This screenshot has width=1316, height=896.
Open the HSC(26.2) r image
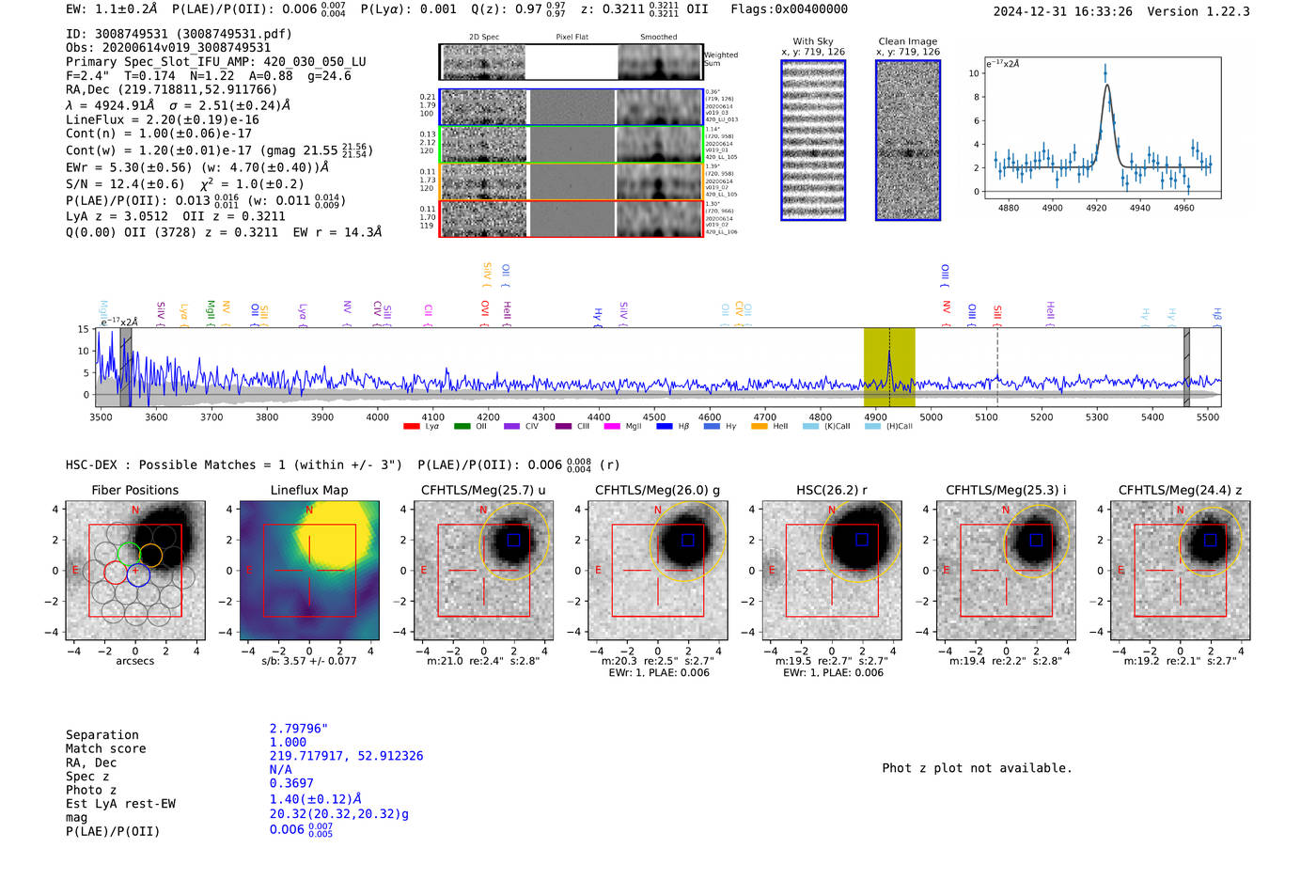click(x=832, y=571)
